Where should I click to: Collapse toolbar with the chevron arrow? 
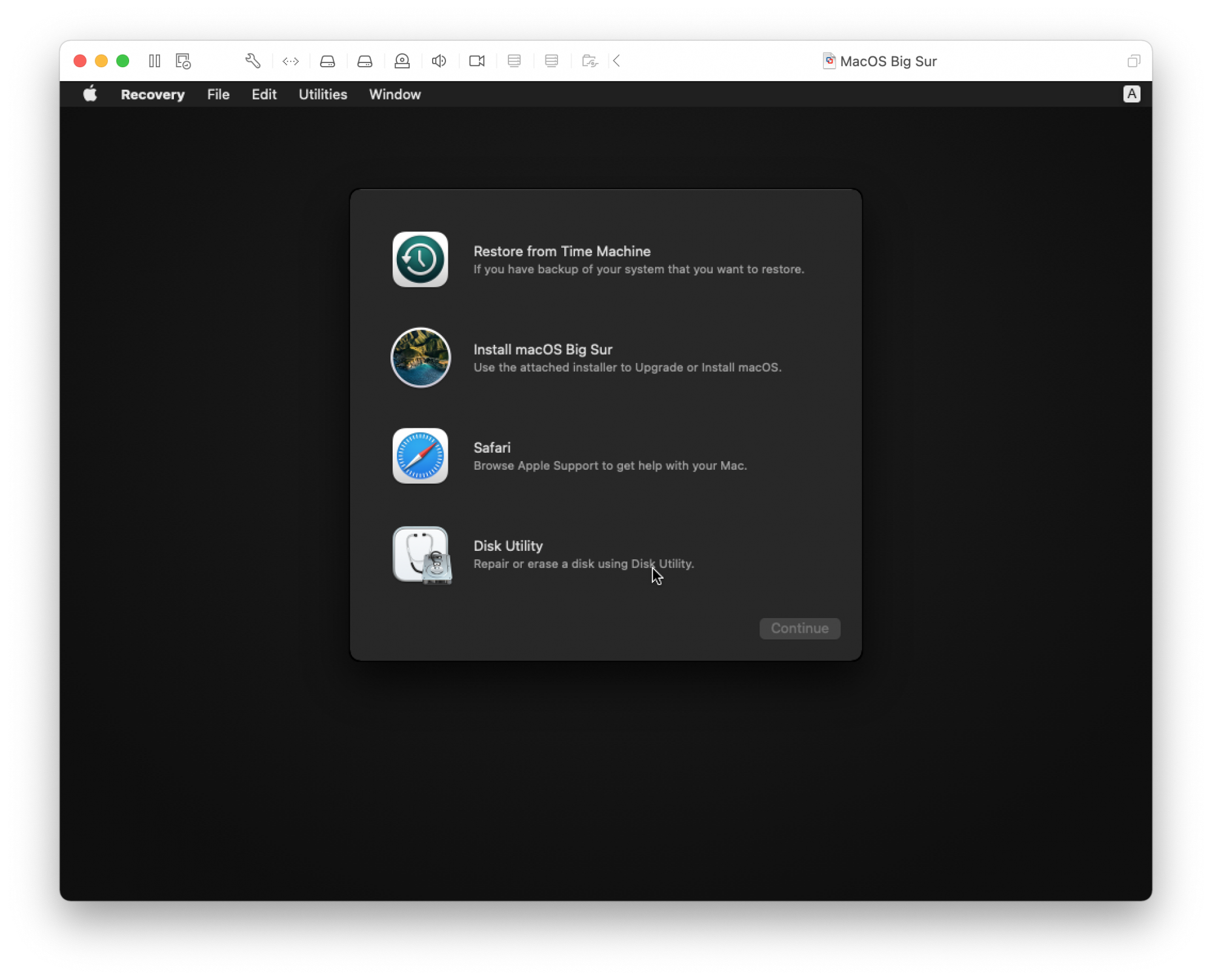click(617, 61)
